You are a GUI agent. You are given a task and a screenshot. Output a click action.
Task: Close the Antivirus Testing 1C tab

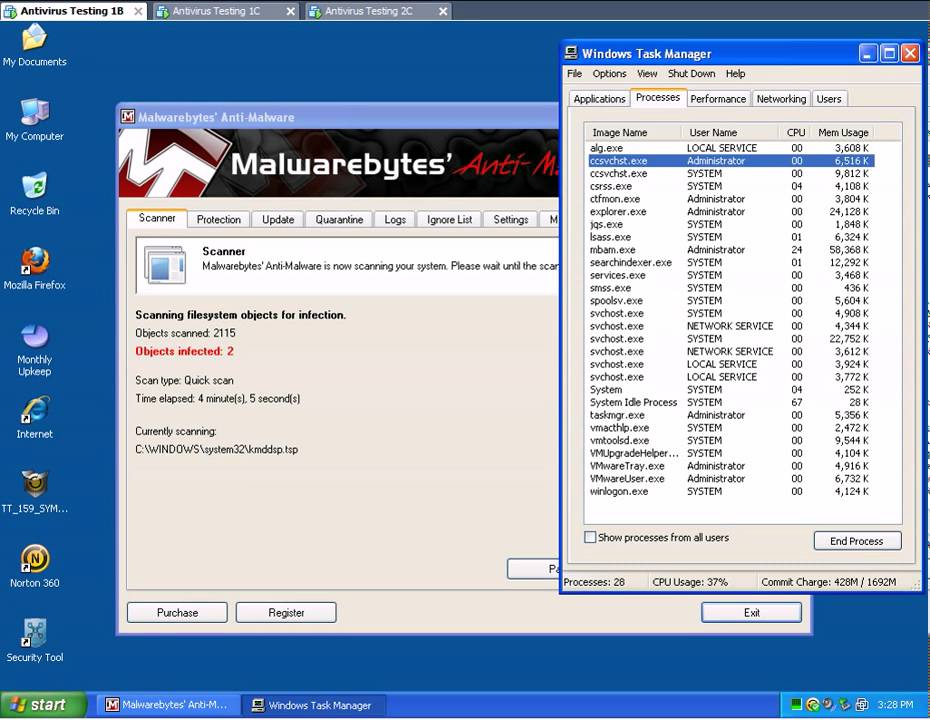coord(291,11)
